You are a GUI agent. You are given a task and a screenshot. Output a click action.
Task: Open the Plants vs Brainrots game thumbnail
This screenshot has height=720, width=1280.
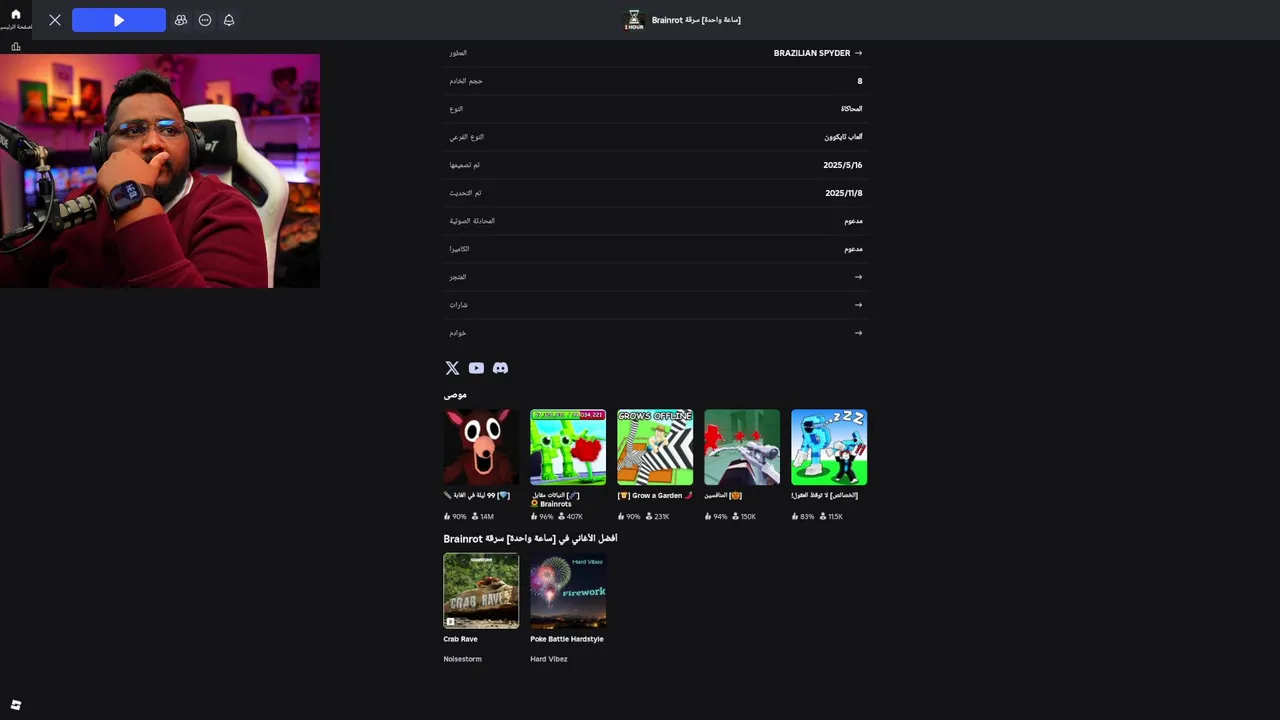coord(568,447)
